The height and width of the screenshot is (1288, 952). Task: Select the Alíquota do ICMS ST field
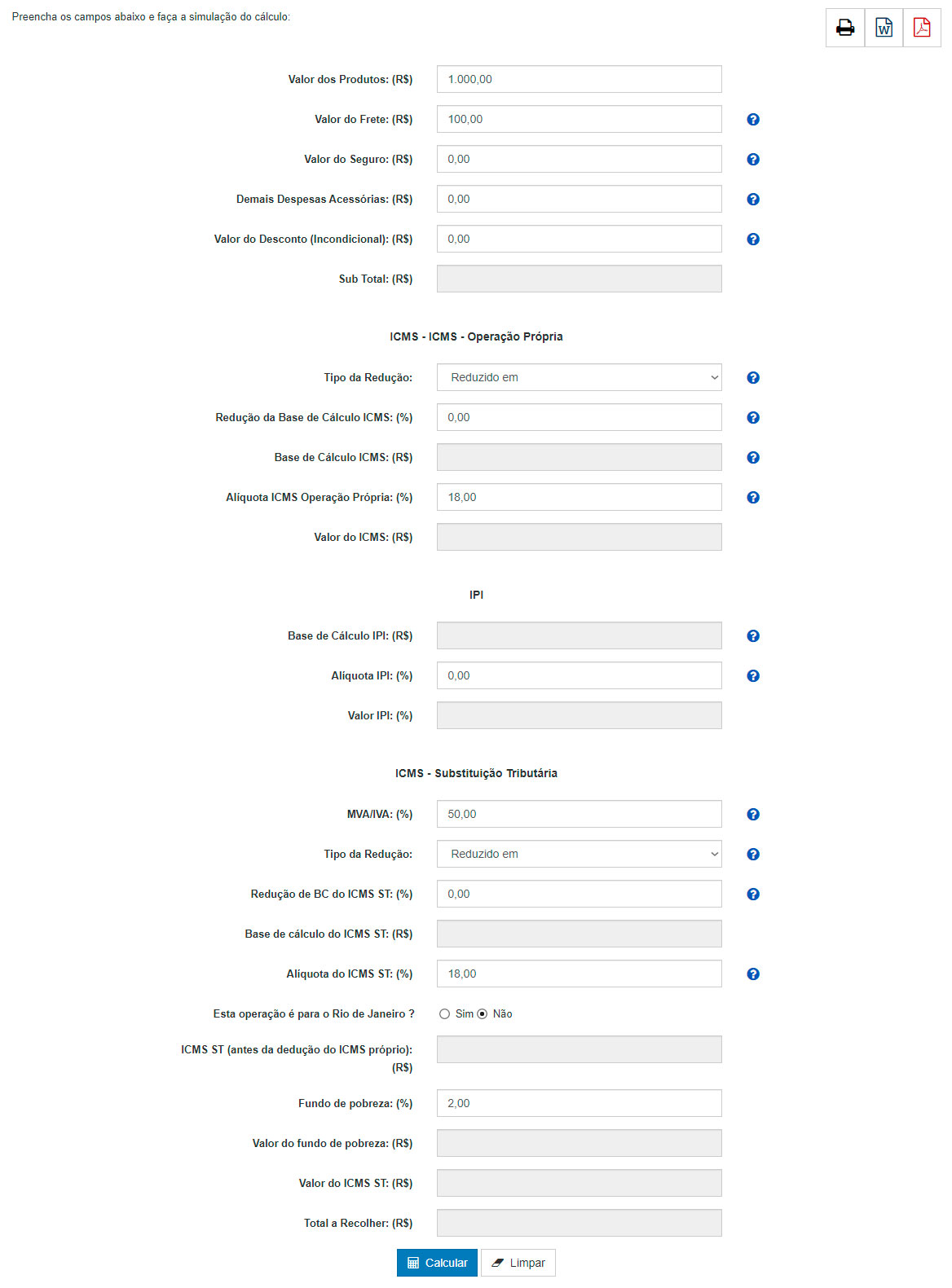(x=580, y=974)
